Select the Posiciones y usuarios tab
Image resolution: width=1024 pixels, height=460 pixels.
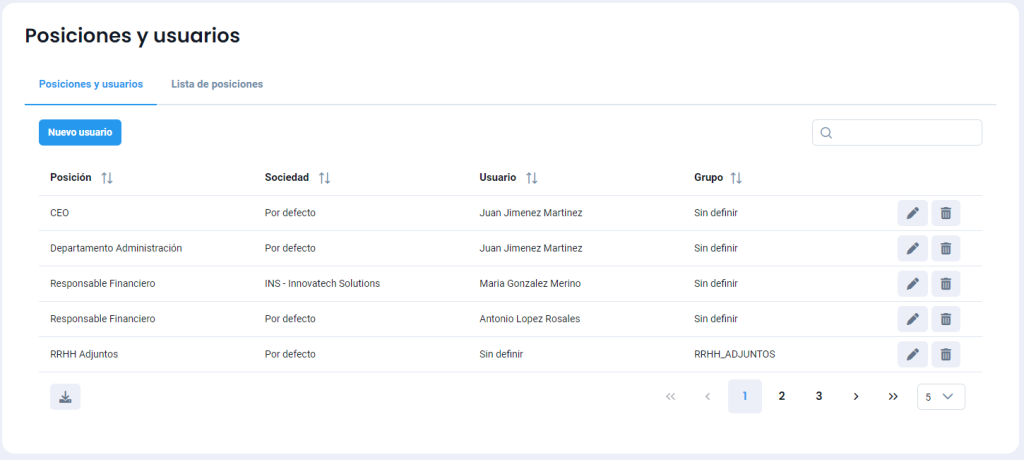point(90,84)
